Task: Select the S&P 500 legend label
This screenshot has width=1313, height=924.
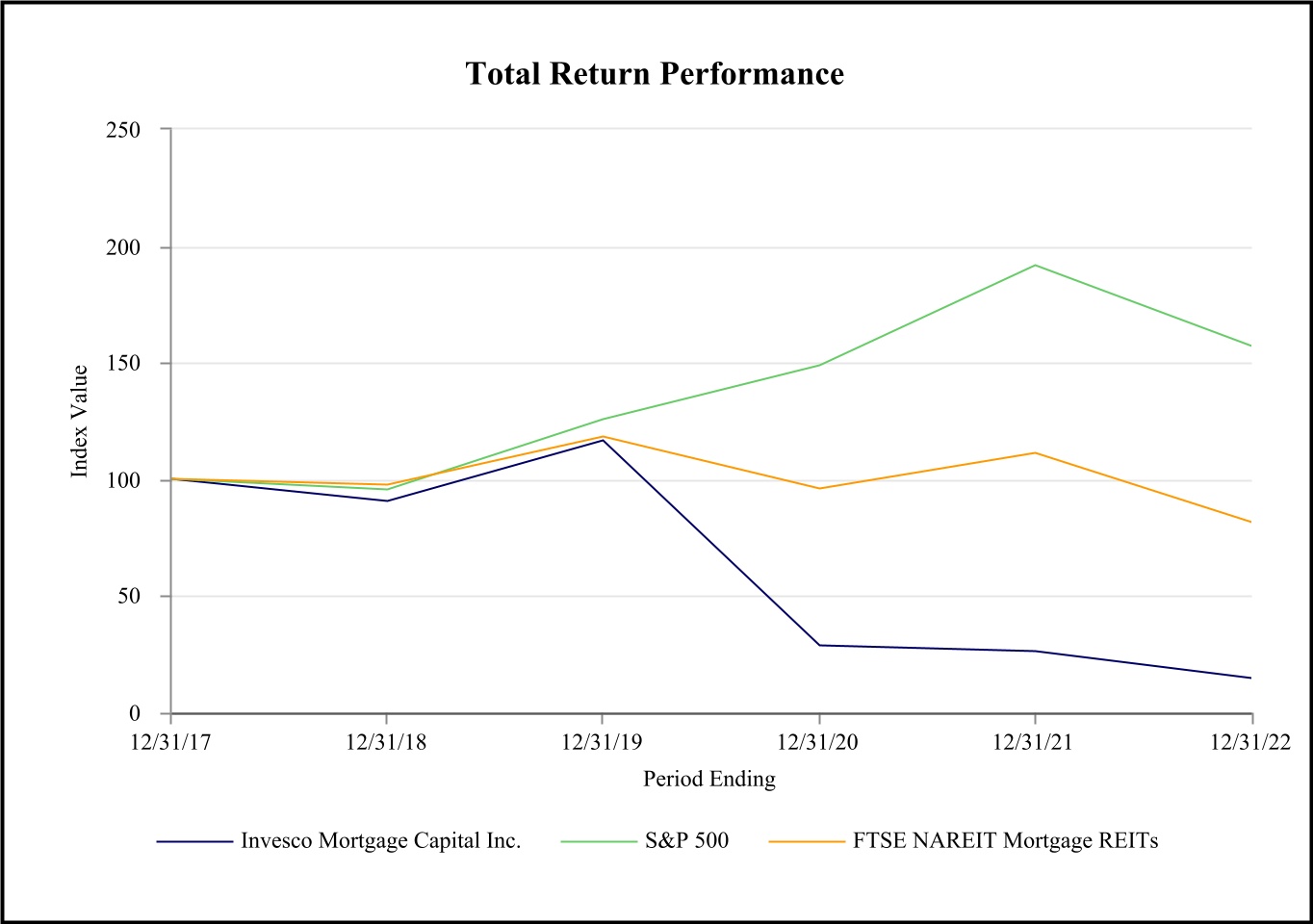Action: [x=686, y=841]
